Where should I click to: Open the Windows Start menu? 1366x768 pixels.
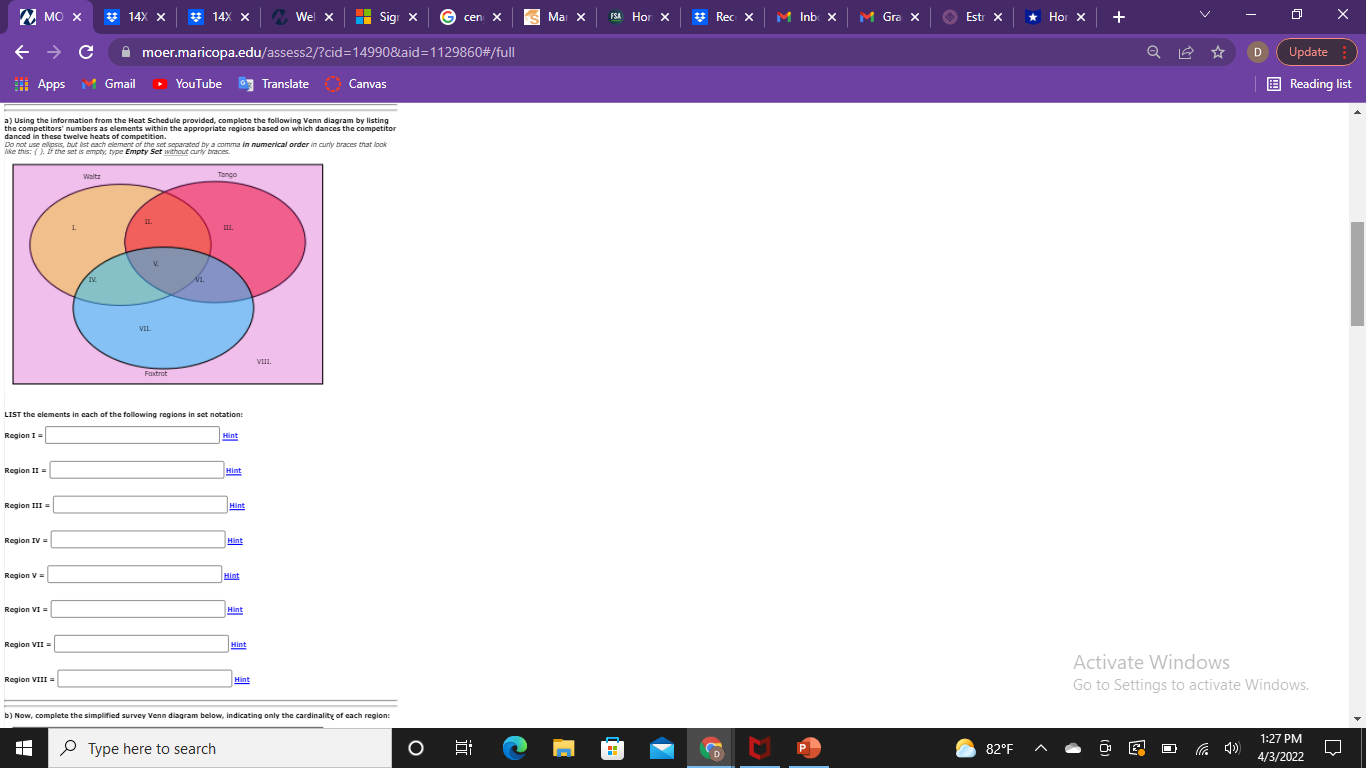24,748
